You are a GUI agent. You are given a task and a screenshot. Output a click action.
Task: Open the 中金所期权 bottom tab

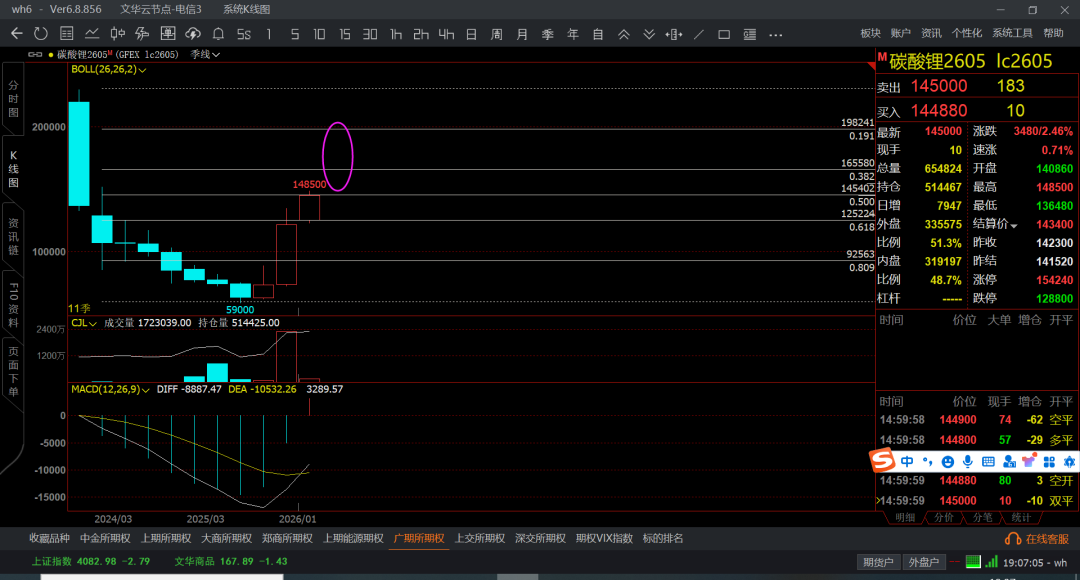(105, 539)
